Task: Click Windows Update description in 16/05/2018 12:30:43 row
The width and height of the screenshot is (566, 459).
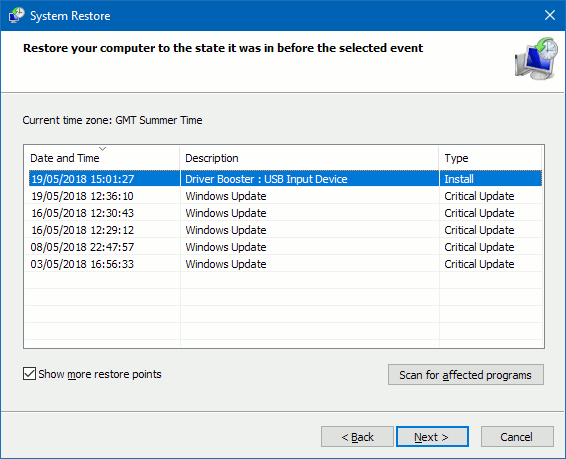Action: pos(226,213)
